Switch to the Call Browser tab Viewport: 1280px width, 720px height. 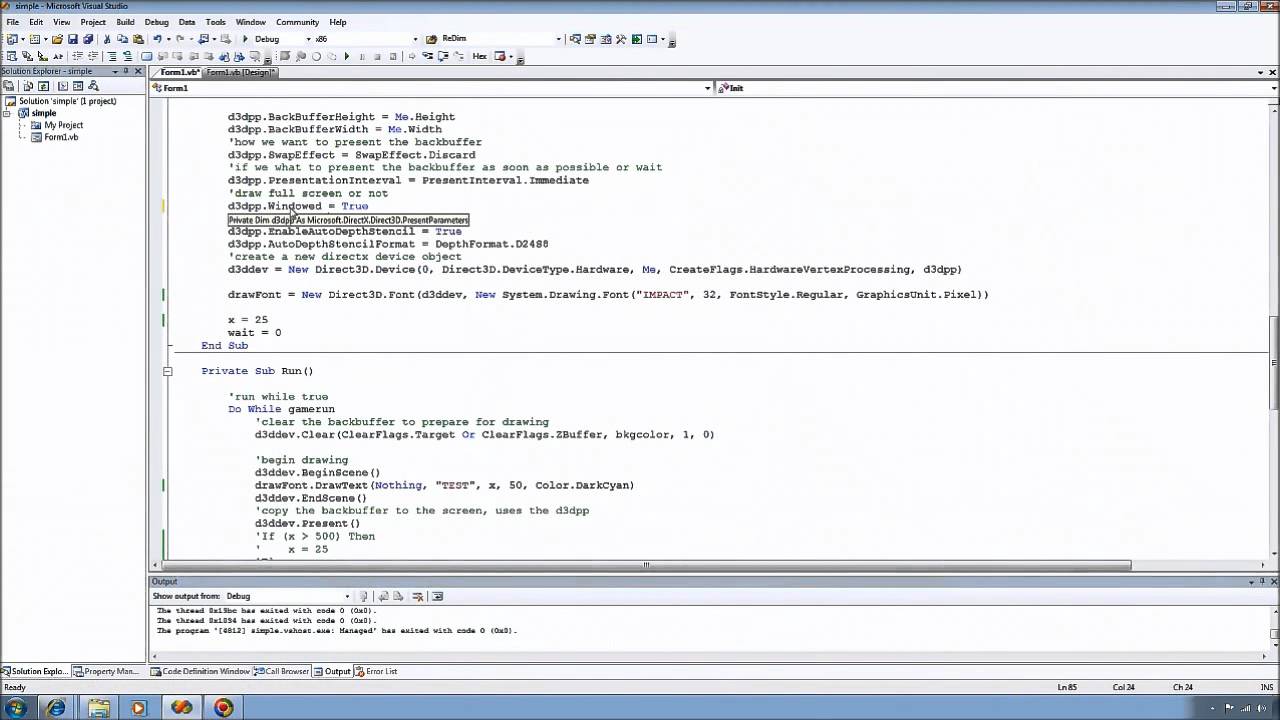(x=282, y=671)
